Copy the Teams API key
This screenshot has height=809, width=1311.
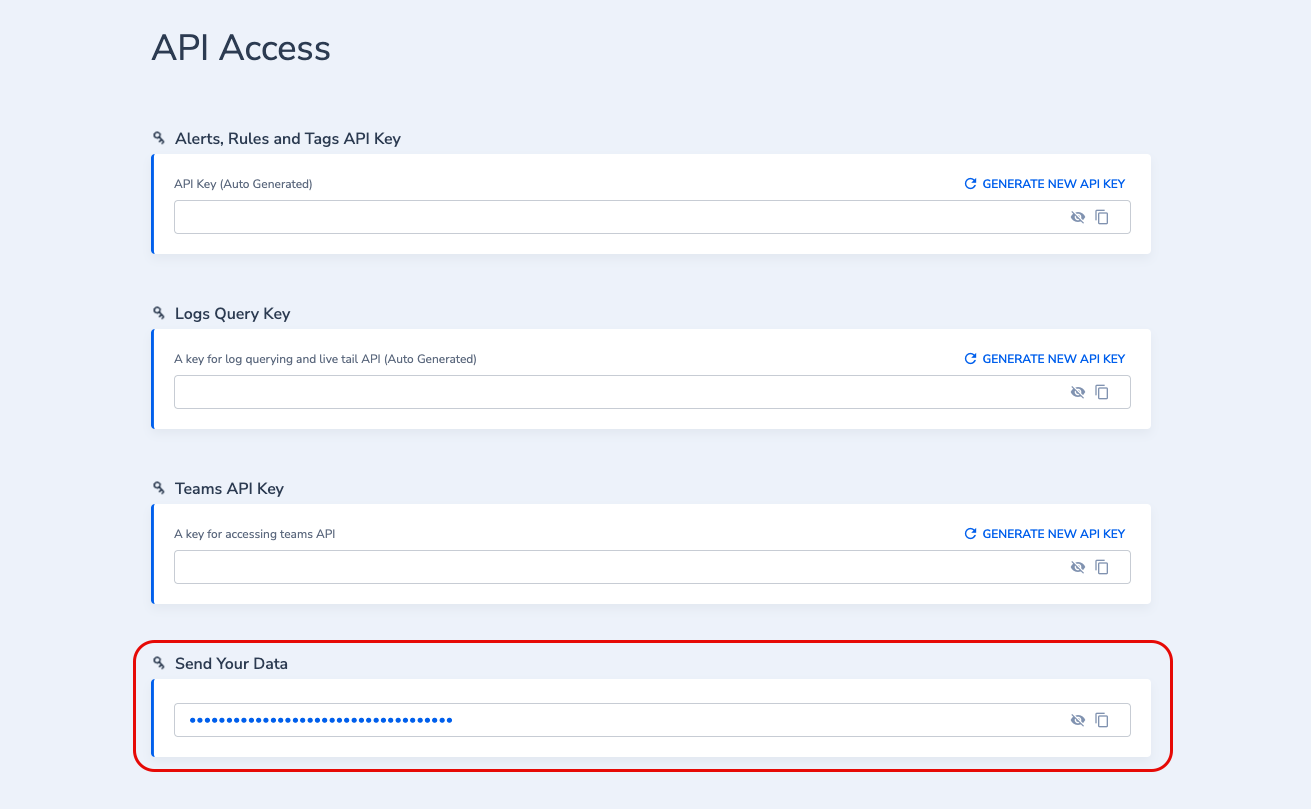1102,567
